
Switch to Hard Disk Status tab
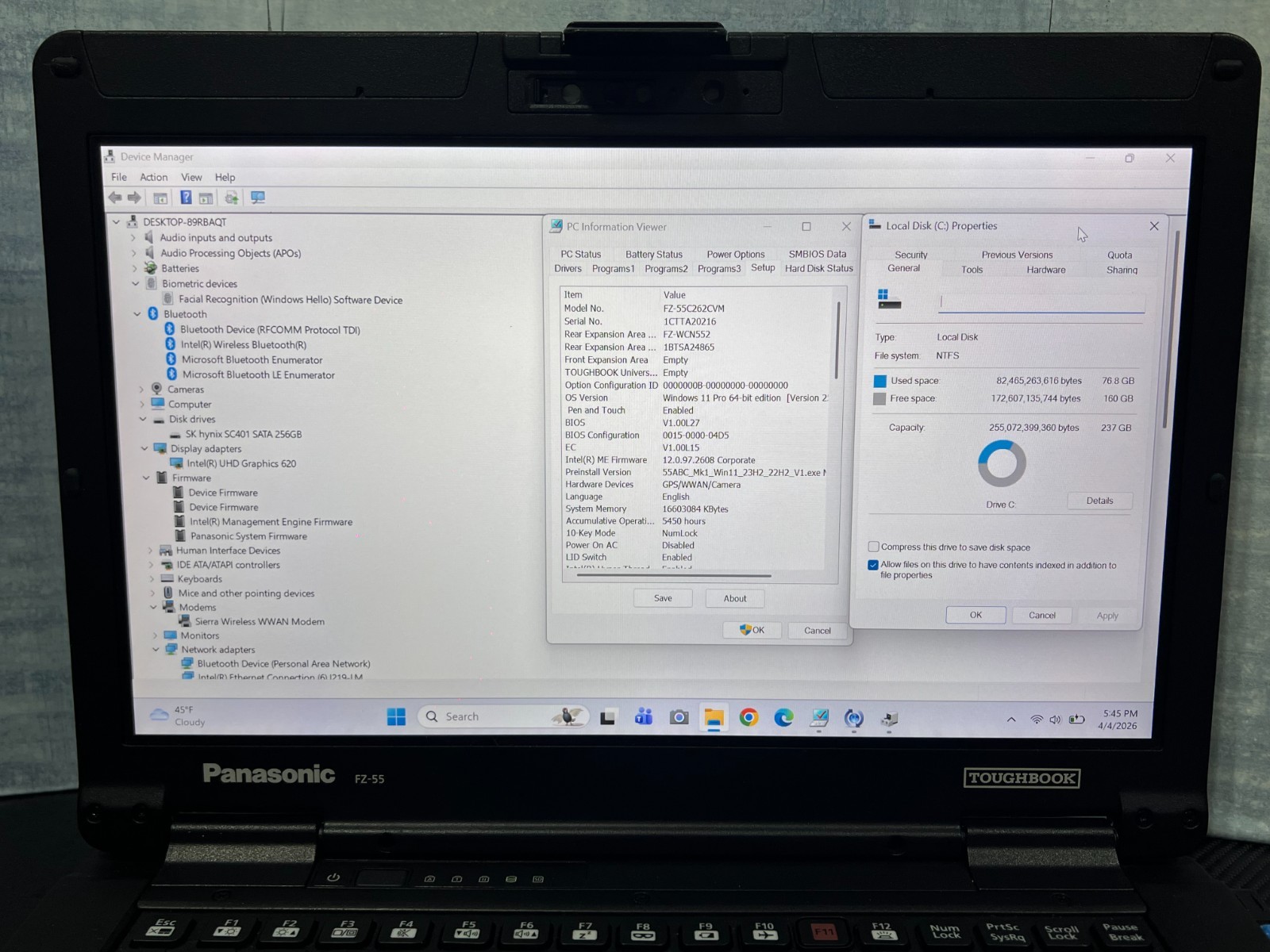tap(818, 269)
